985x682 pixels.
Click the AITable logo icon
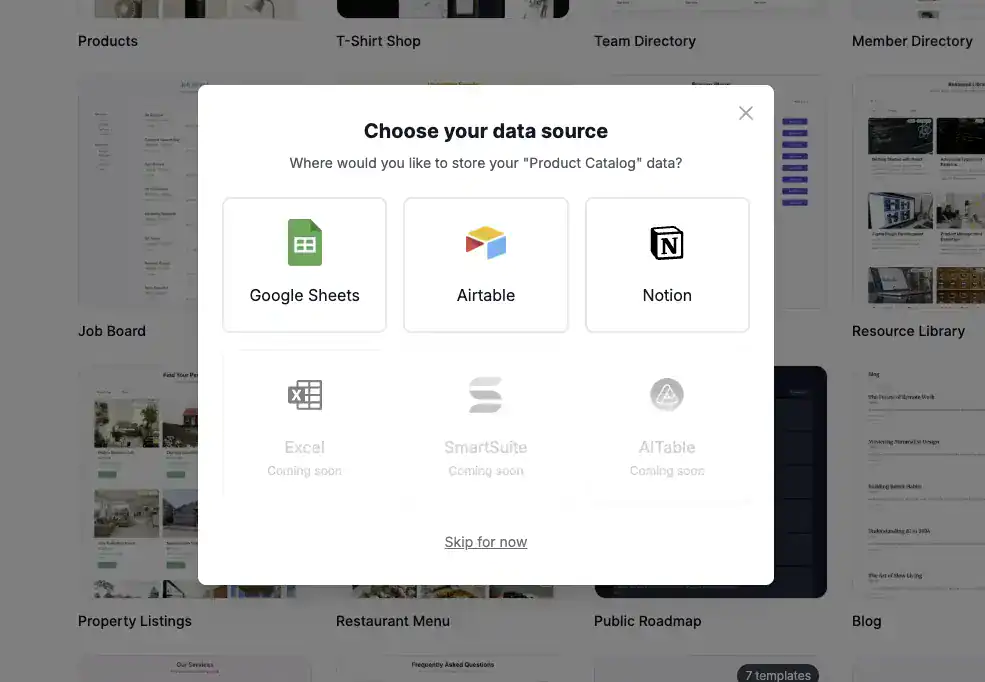coord(667,395)
